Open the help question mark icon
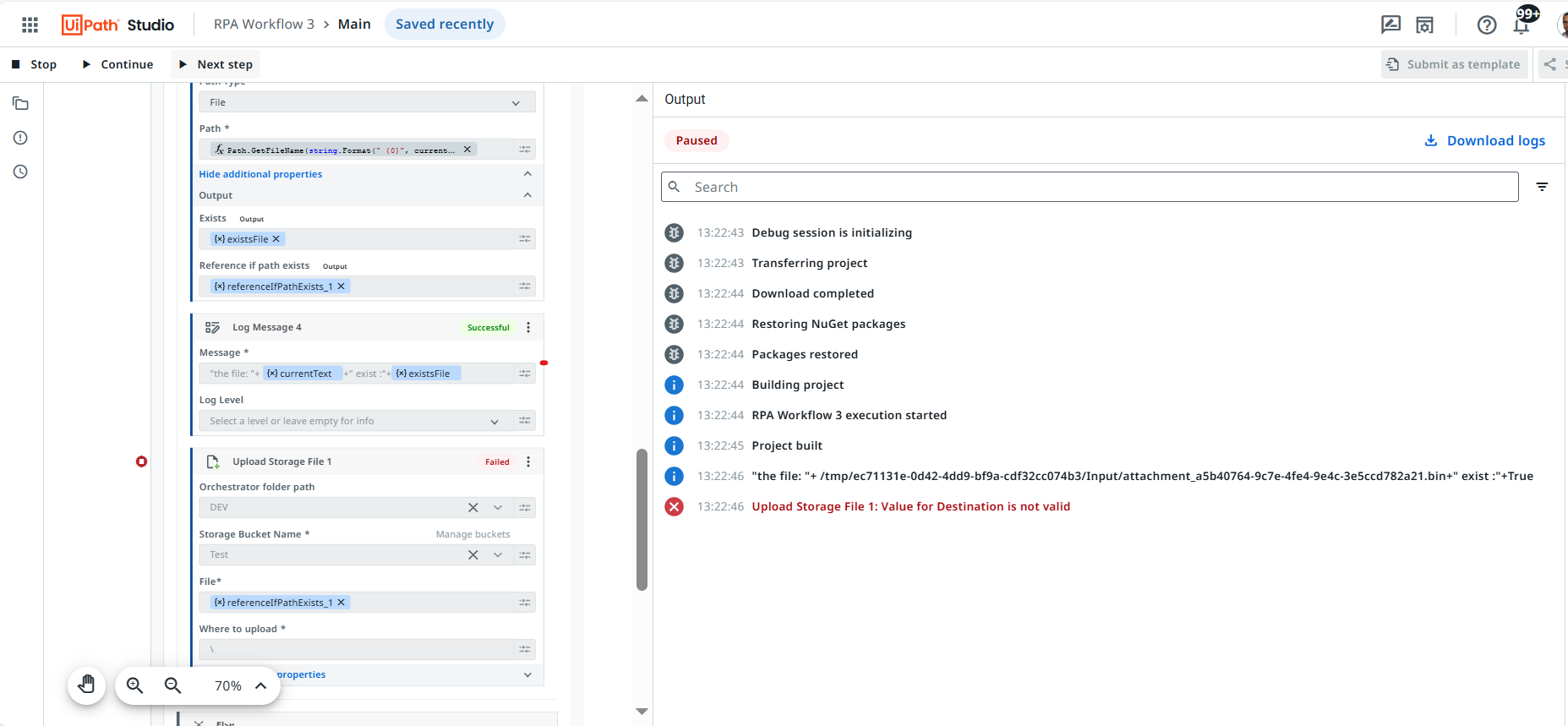Viewport: 1568px width, 726px height. [1487, 25]
